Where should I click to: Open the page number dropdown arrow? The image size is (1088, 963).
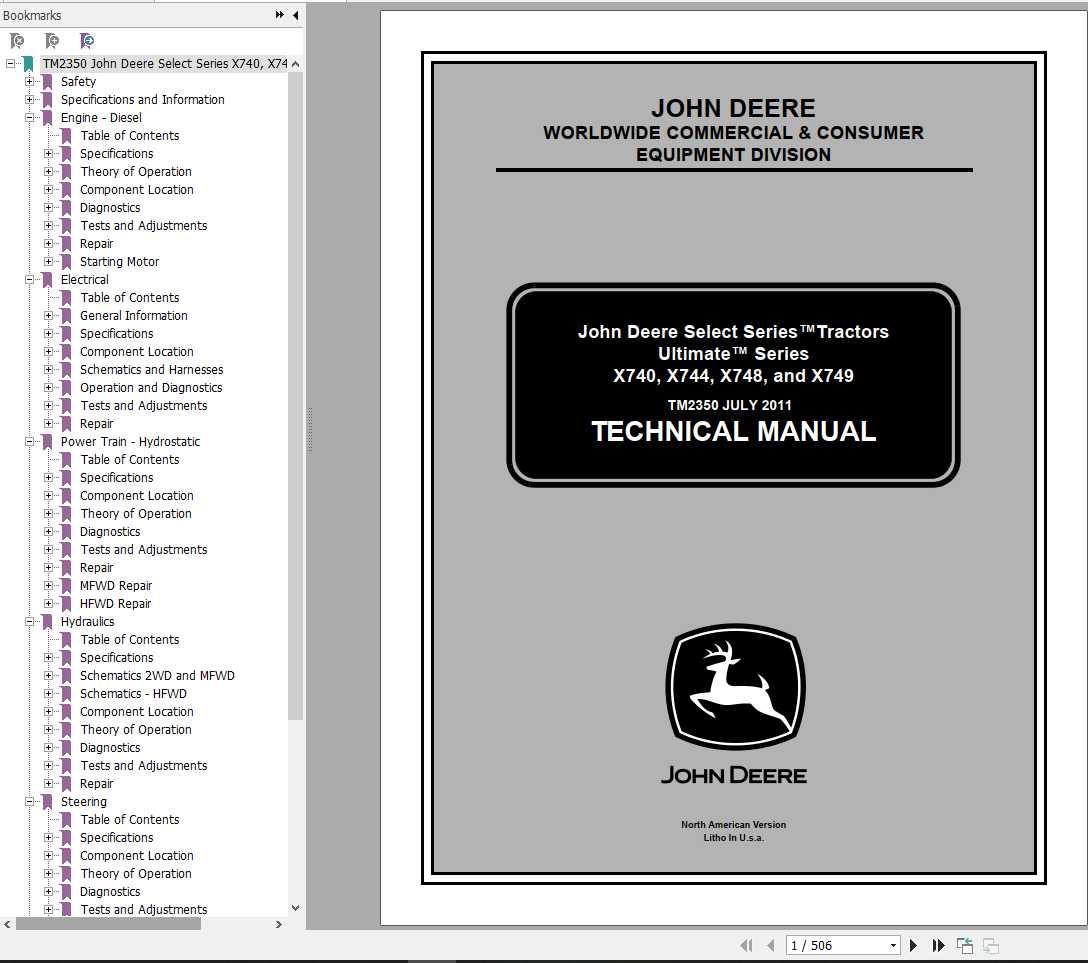click(893, 945)
